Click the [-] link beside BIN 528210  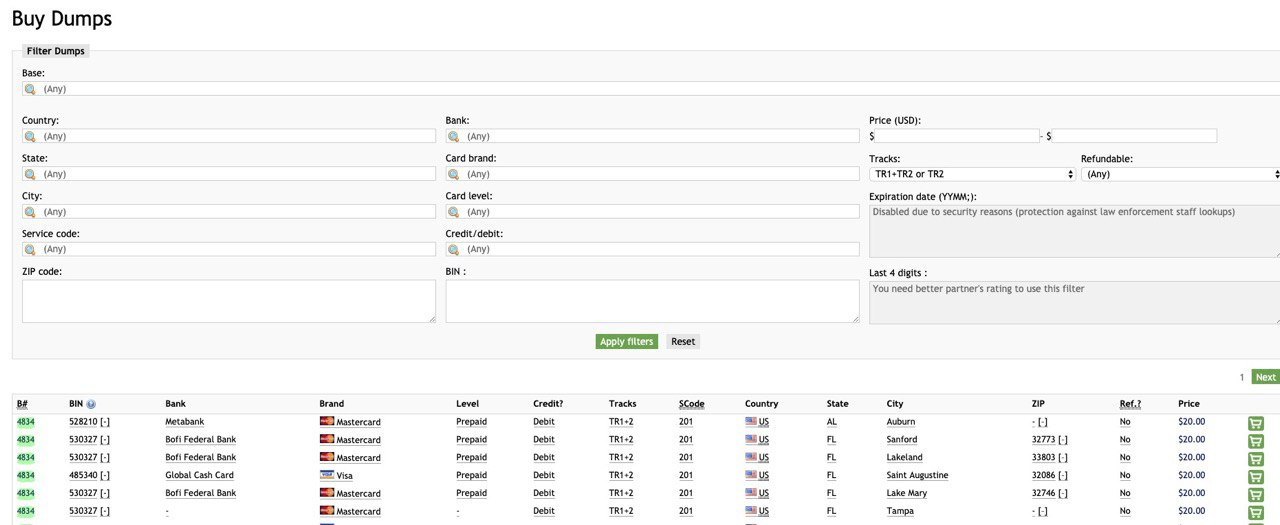click(105, 422)
